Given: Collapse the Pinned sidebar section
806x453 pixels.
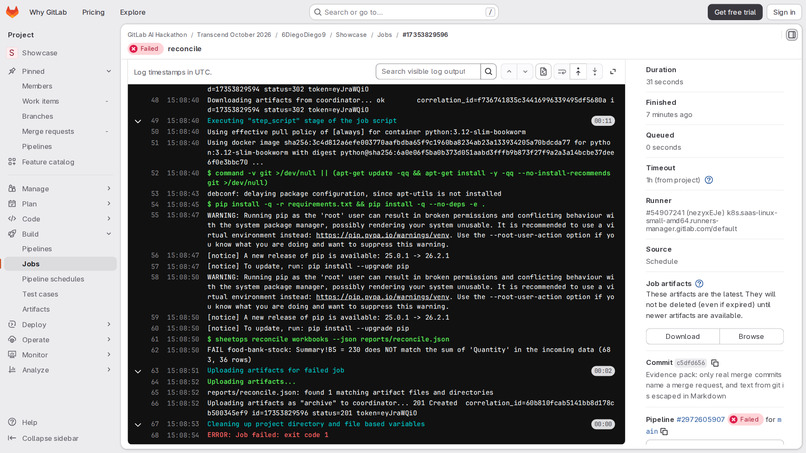Looking at the screenshot, I should pos(59,71).
